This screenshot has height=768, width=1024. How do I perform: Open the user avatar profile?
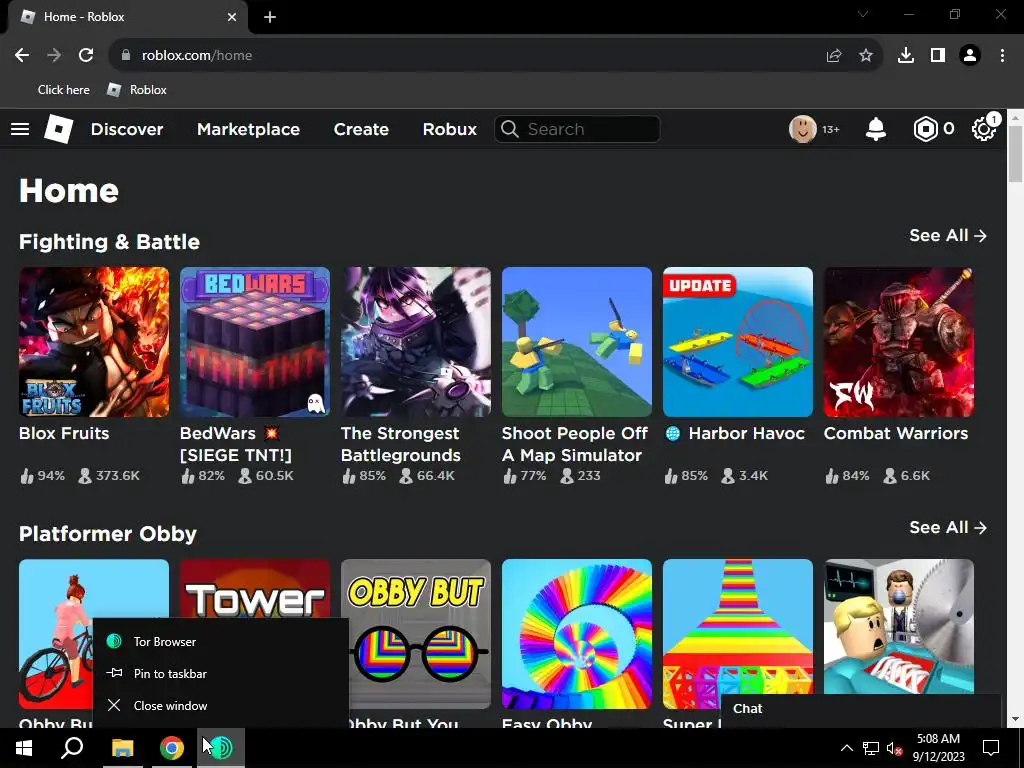[803, 129]
